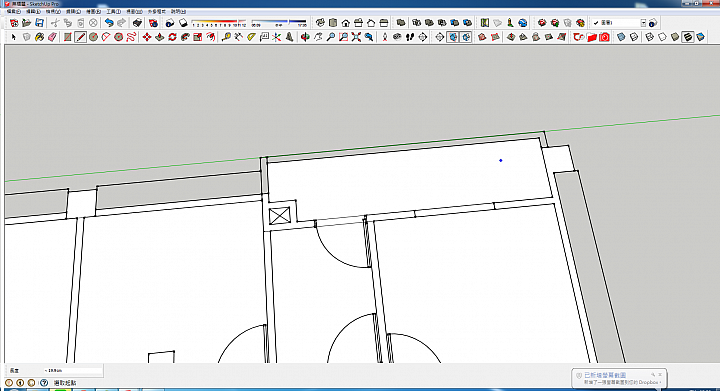
Task: Select the Pan hand tool
Action: point(318,37)
